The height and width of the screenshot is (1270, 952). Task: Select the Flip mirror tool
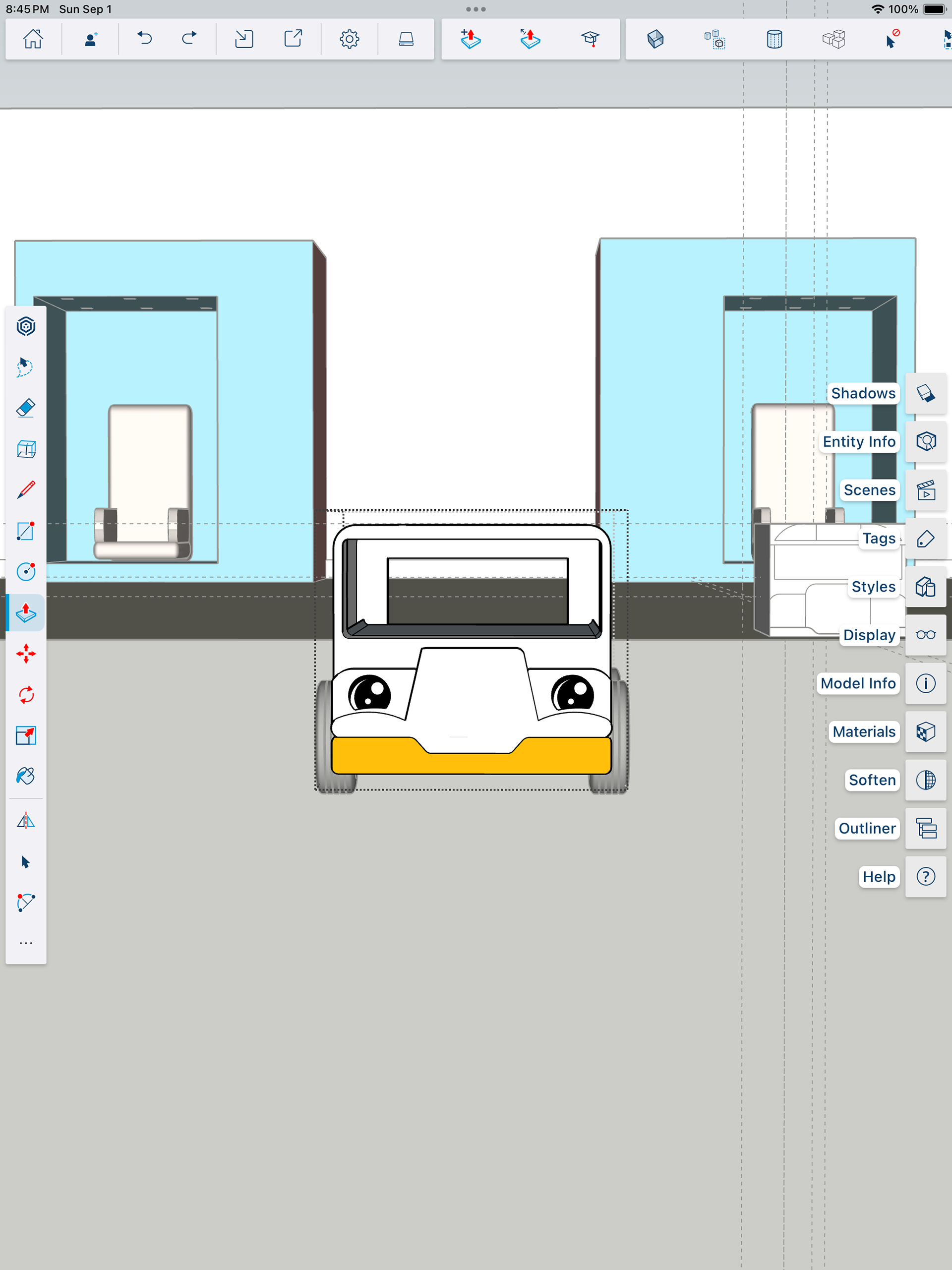(x=26, y=822)
